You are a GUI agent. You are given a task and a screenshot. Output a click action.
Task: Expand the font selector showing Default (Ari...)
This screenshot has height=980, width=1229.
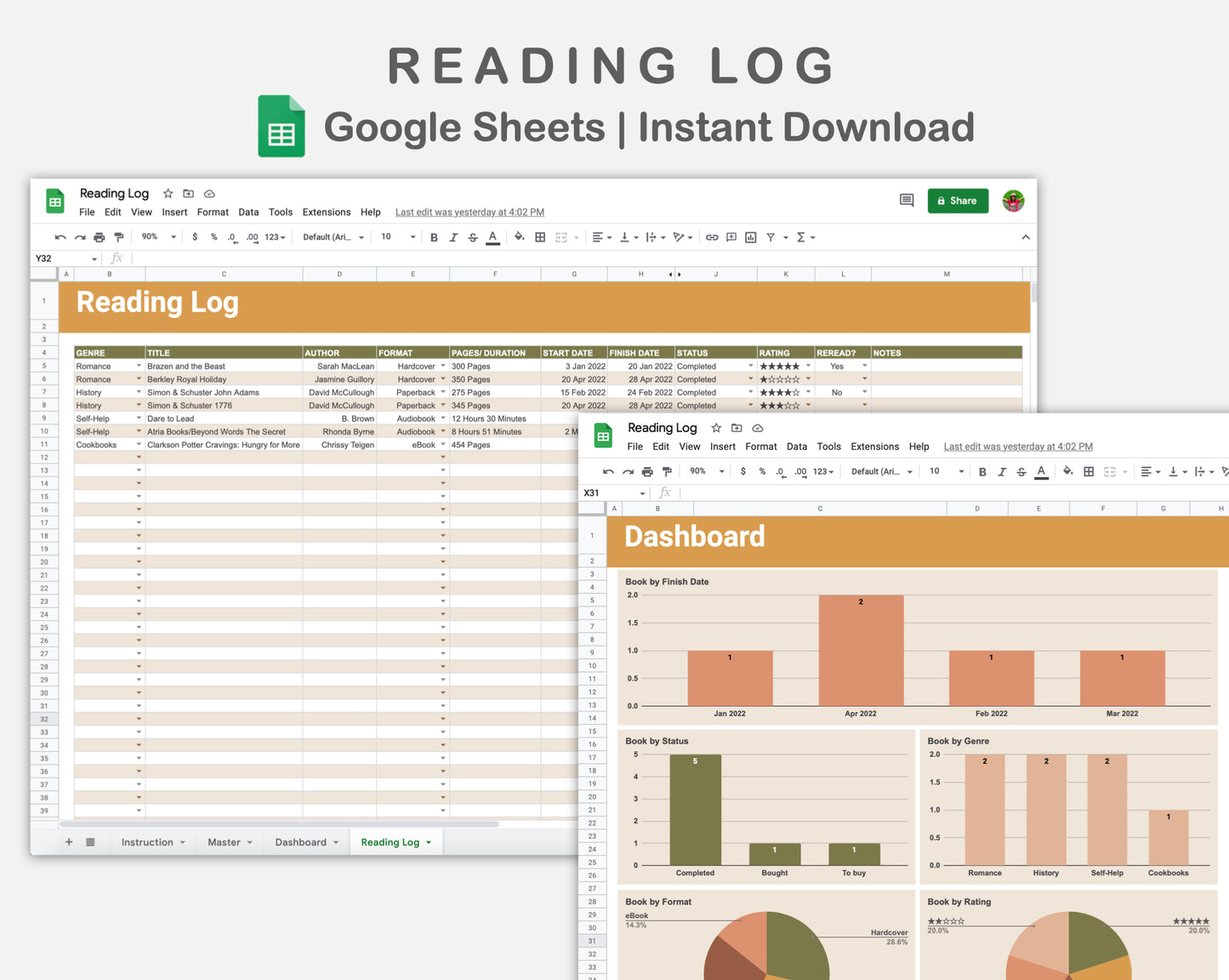pyautogui.click(x=332, y=236)
